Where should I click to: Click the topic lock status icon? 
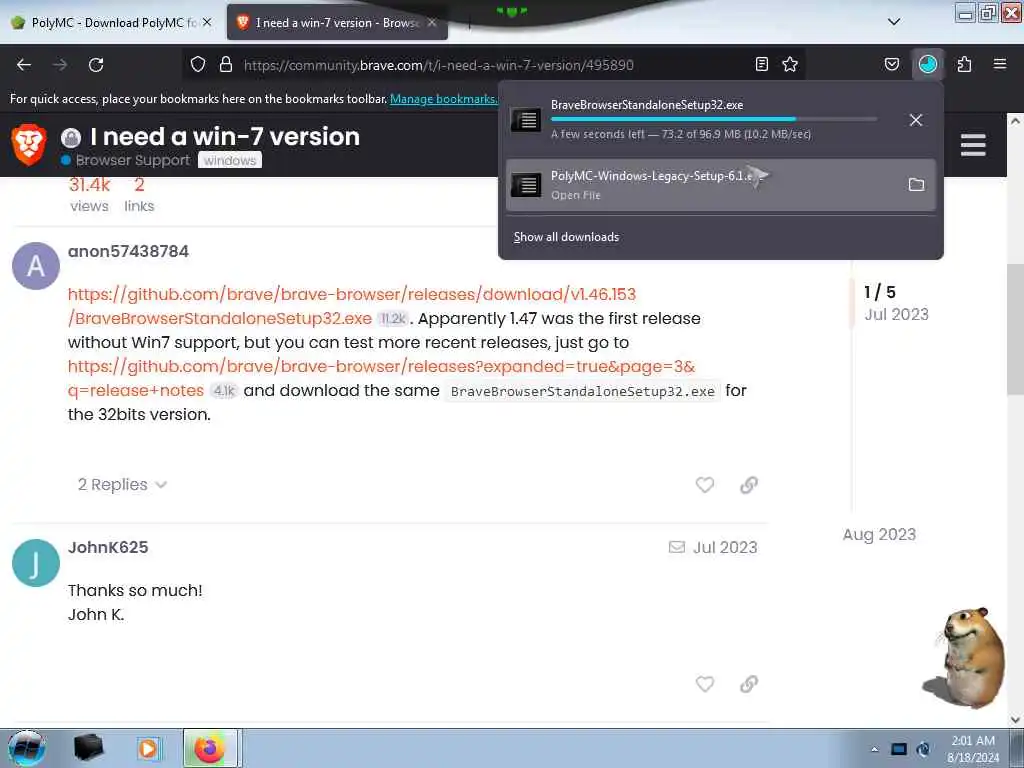pos(71,137)
